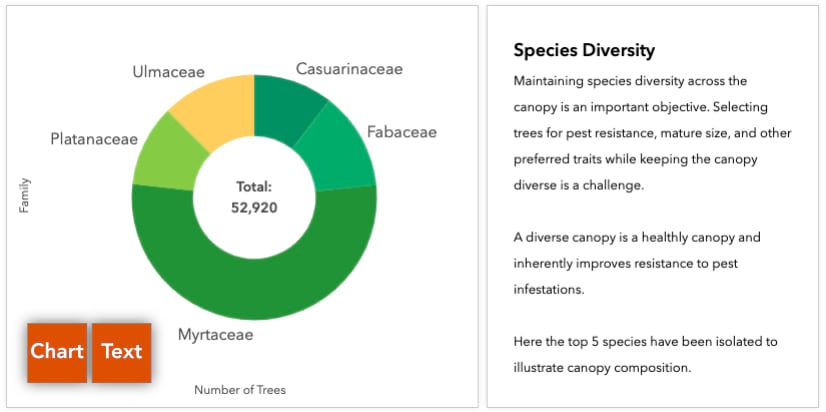The image size is (826, 412).
Task: Select the Fabaceae chart slice
Action: click(340, 153)
